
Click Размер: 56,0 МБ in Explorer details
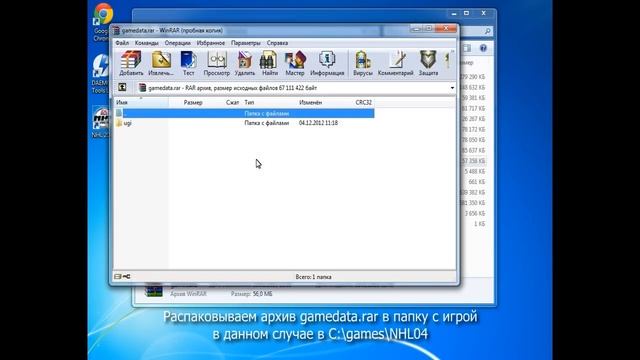251,294
